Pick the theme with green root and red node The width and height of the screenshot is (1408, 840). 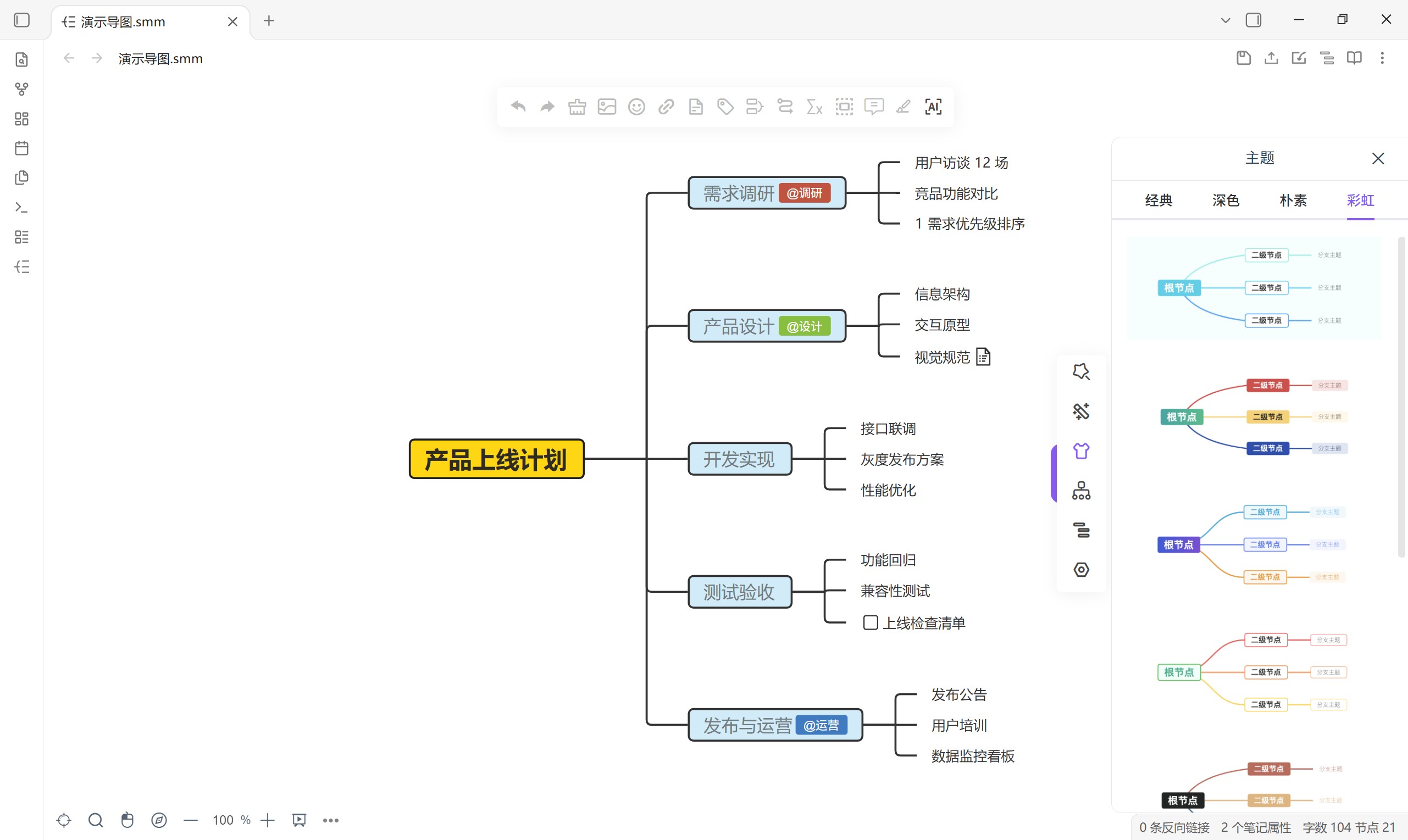[x=1254, y=416]
